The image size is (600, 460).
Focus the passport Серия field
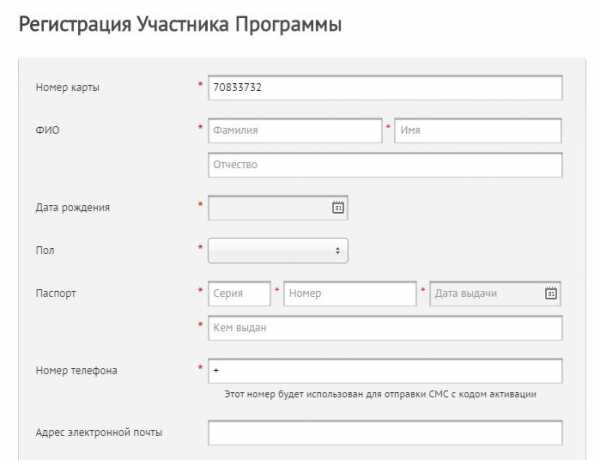(239, 293)
